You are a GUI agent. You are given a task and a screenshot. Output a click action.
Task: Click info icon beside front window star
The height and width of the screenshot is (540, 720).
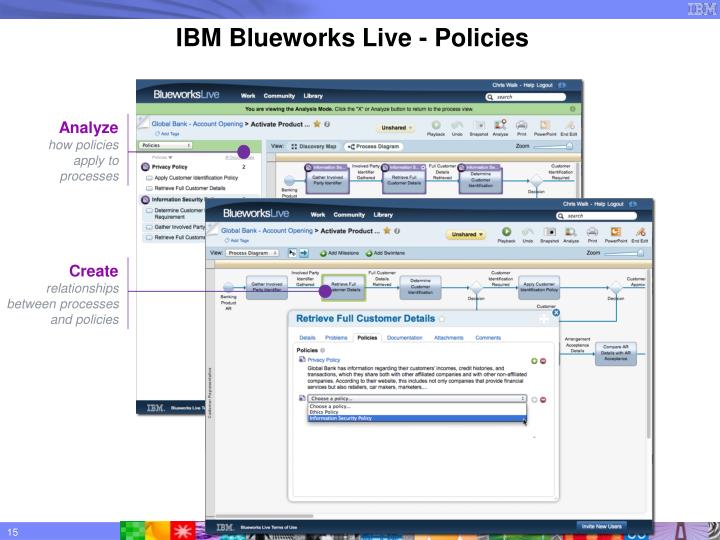397,231
